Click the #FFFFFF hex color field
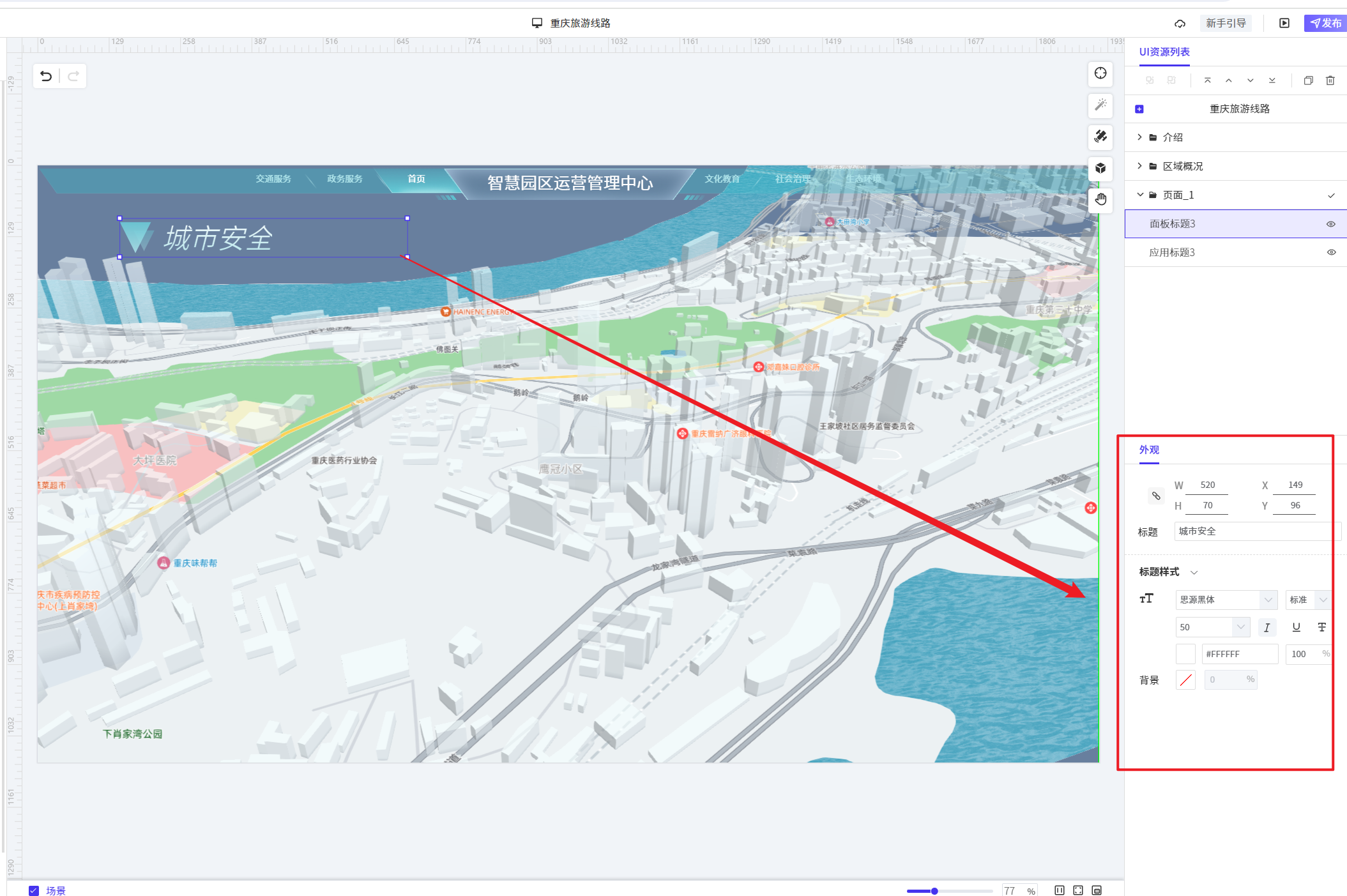1347x896 pixels. pos(1240,654)
